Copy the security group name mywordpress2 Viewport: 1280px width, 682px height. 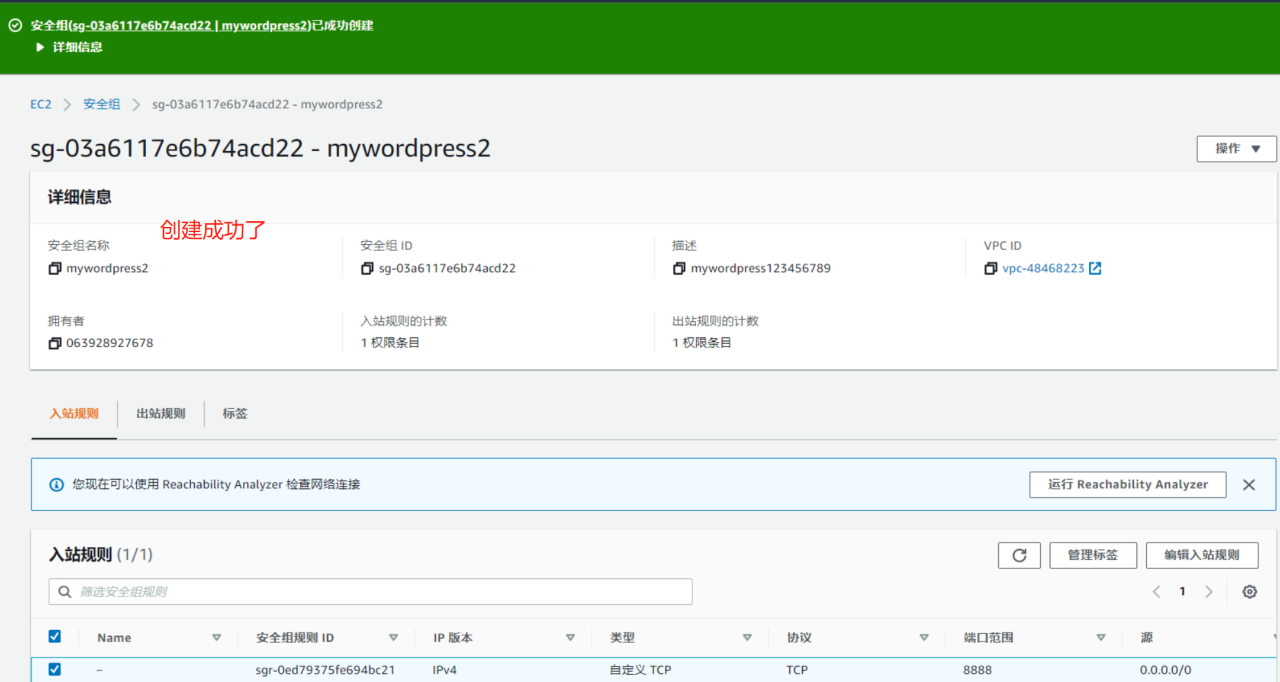54,268
